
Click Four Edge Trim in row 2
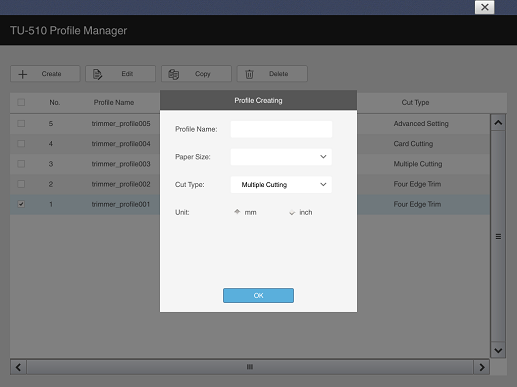(417, 184)
